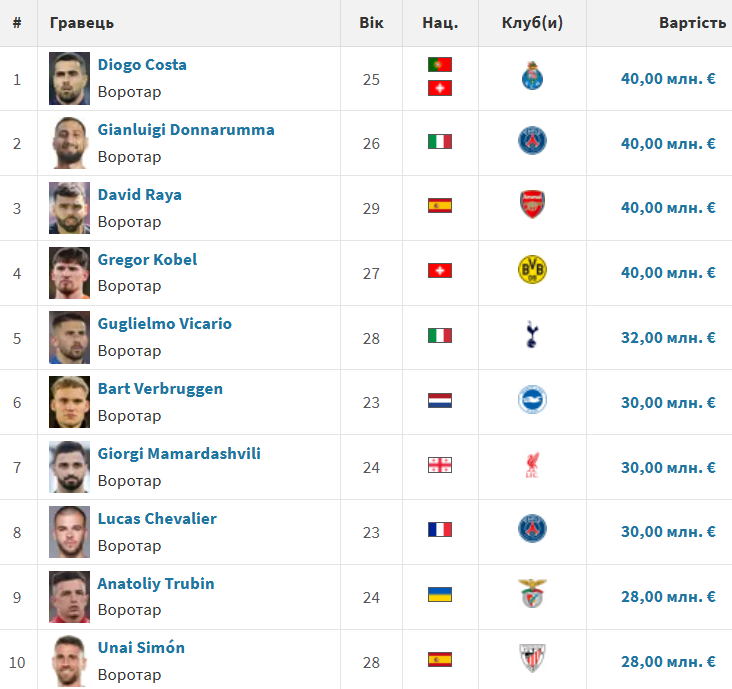Screen dimensions: 732x689
Task: Click Athletic Bilbao club crest
Action: point(532,658)
